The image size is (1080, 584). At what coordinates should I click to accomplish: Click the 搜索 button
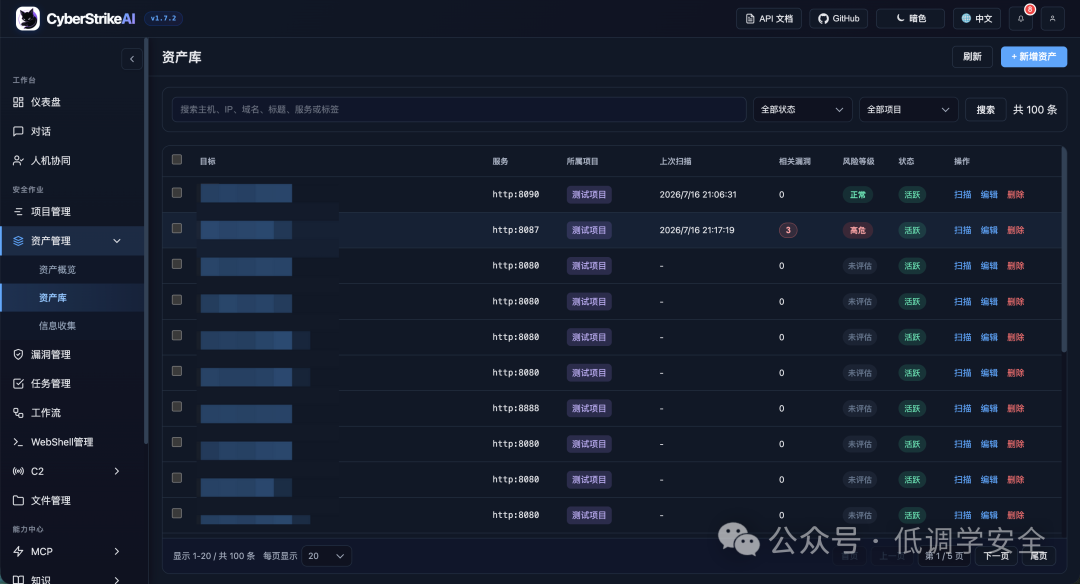[x=986, y=110]
